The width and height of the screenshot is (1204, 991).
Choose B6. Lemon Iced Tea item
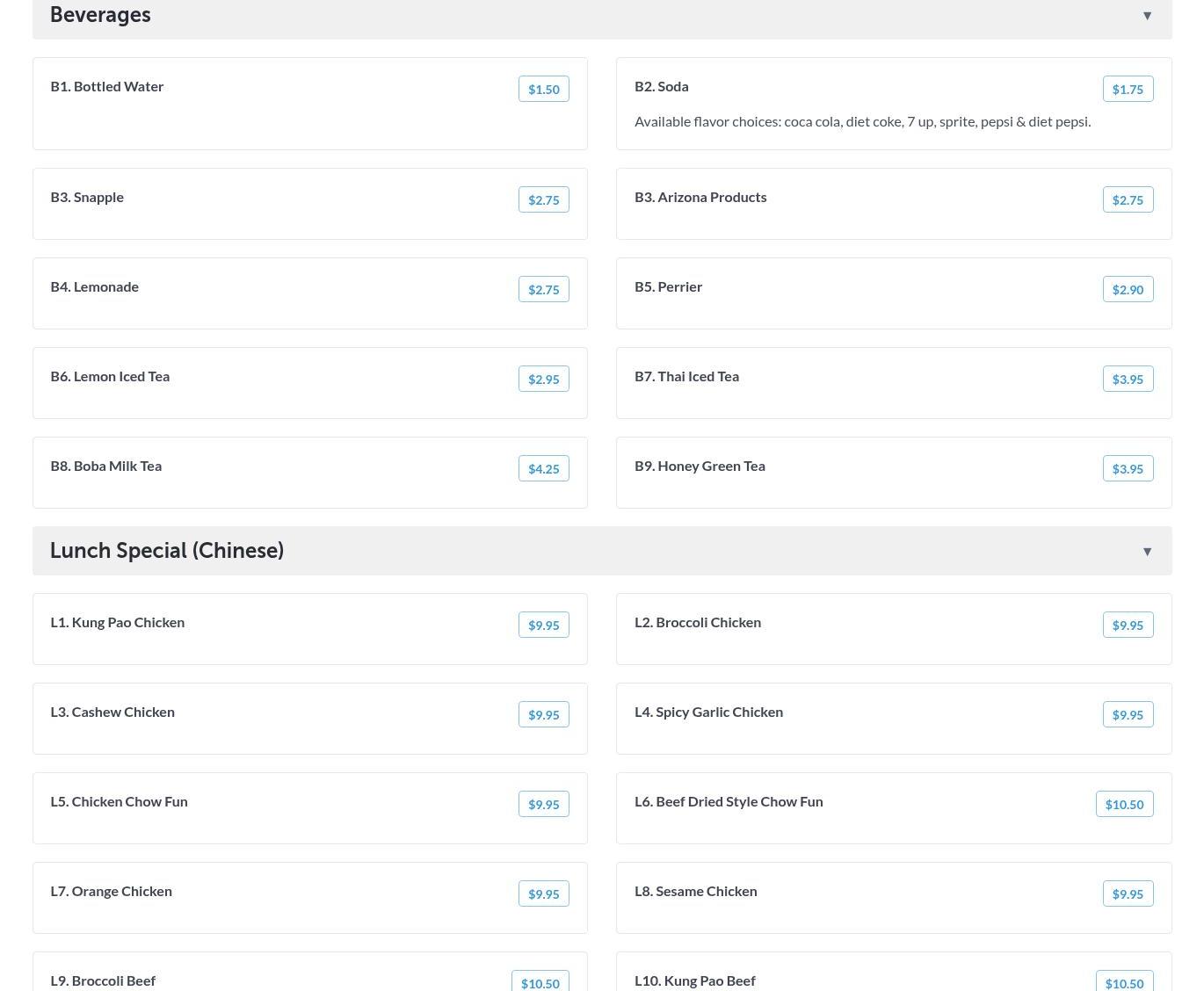pyautogui.click(x=110, y=377)
